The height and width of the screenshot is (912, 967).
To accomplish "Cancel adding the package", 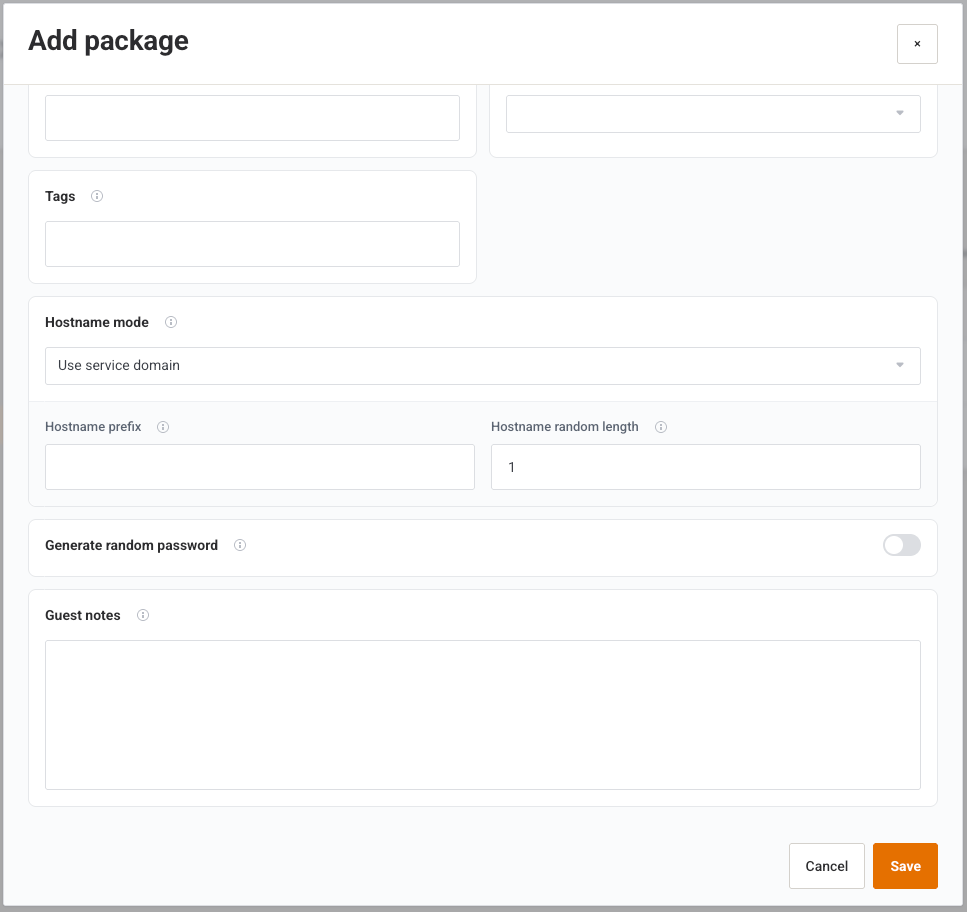I will pos(826,866).
